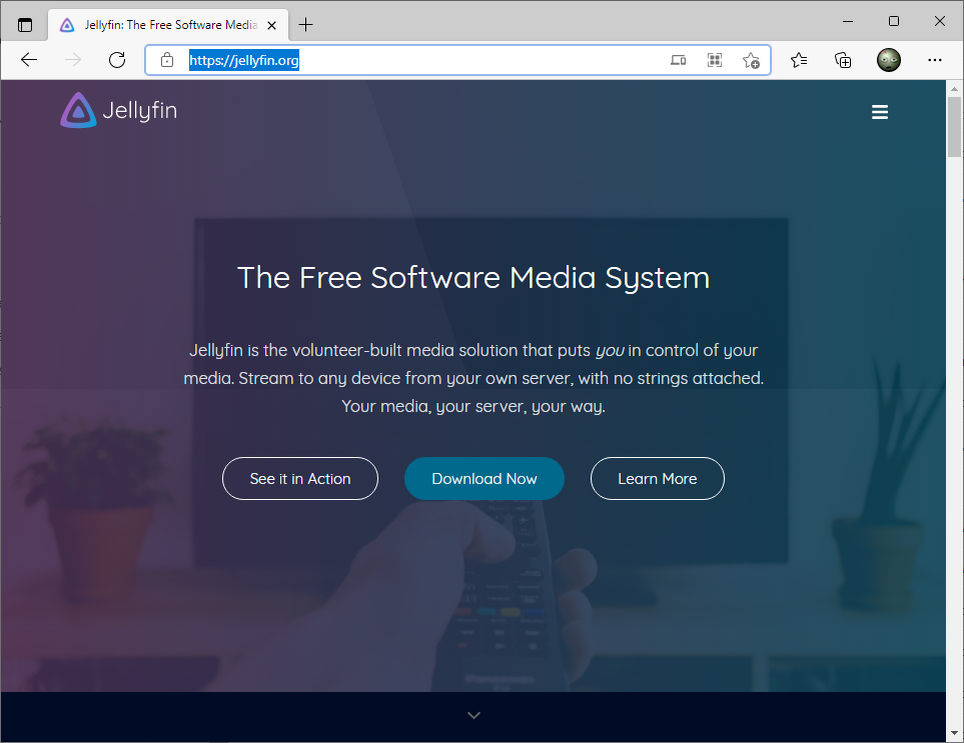Image resolution: width=964 pixels, height=743 pixels.
Task: Select the Jellyfin: The Free Software Media tab
Action: click(168, 25)
